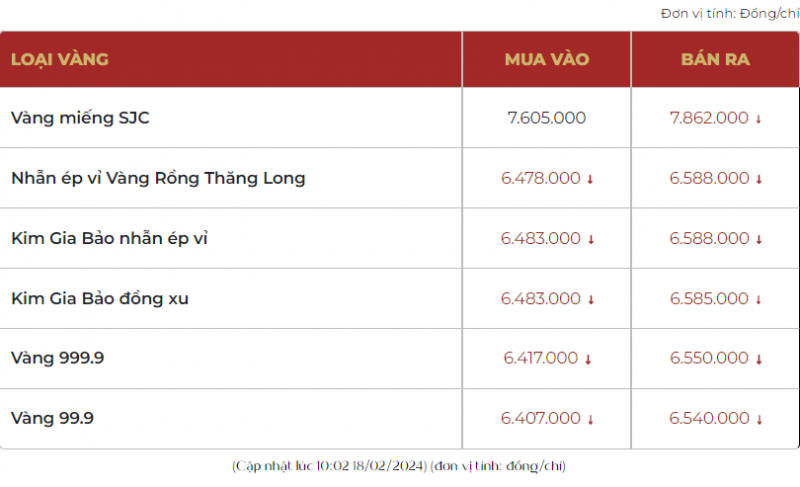Image resolution: width=800 pixels, height=487 pixels.
Task: Click the LOẠI VÀNG column header
Action: coord(60,59)
